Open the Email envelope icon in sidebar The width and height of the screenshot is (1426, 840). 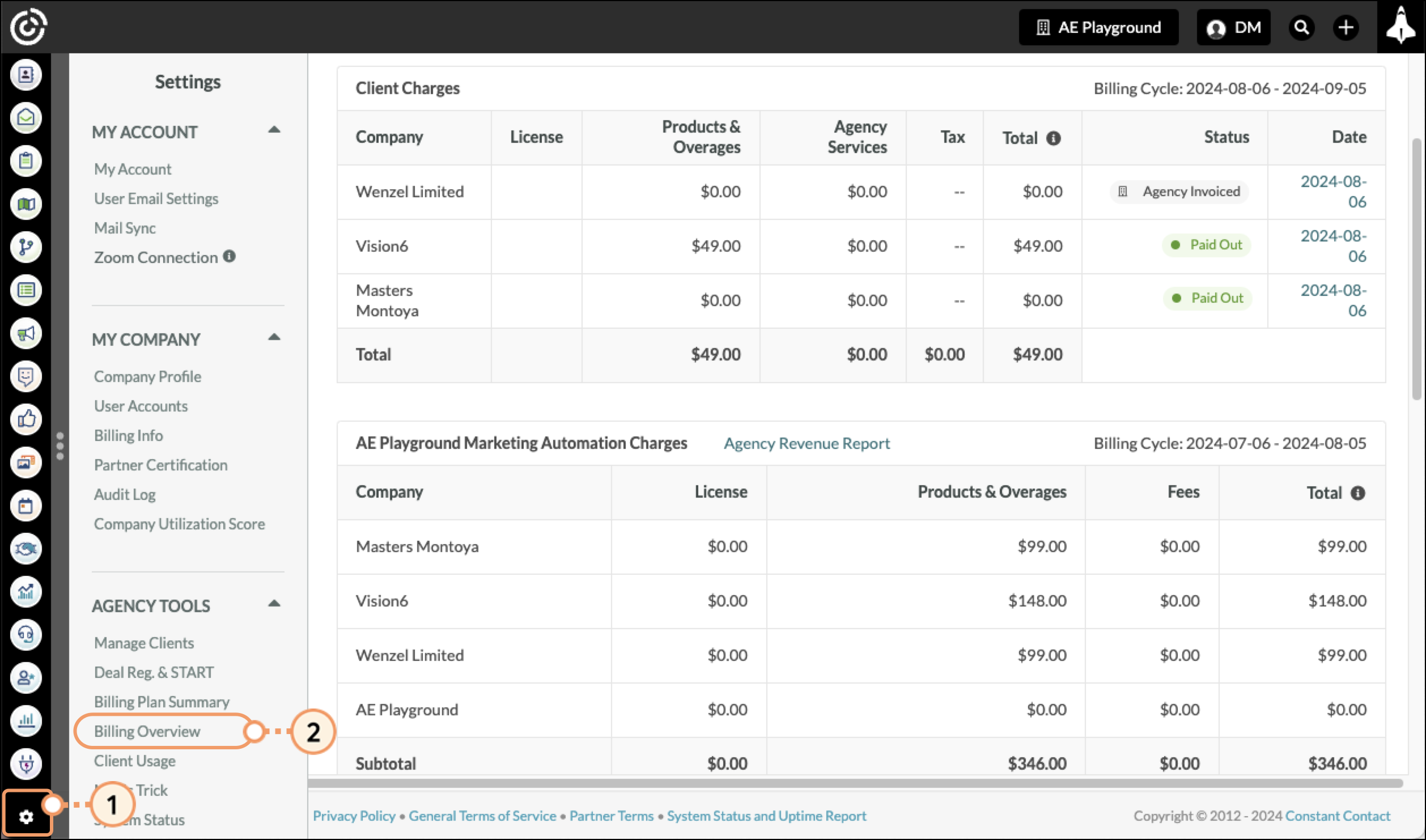(26, 118)
